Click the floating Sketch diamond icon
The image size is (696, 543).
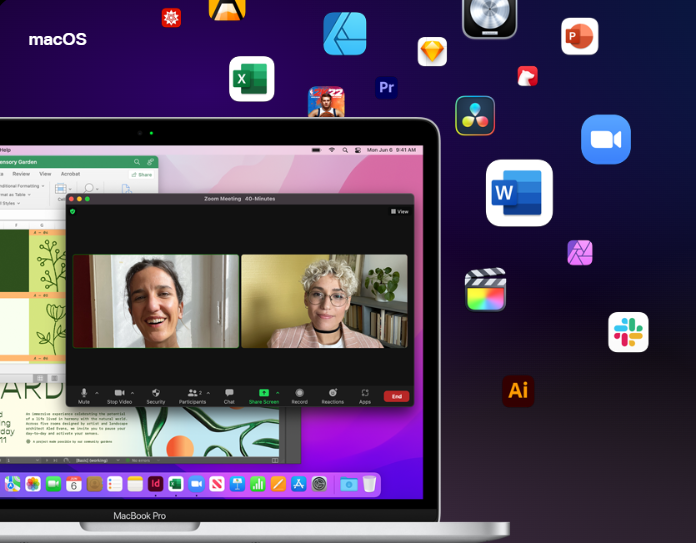point(432,52)
